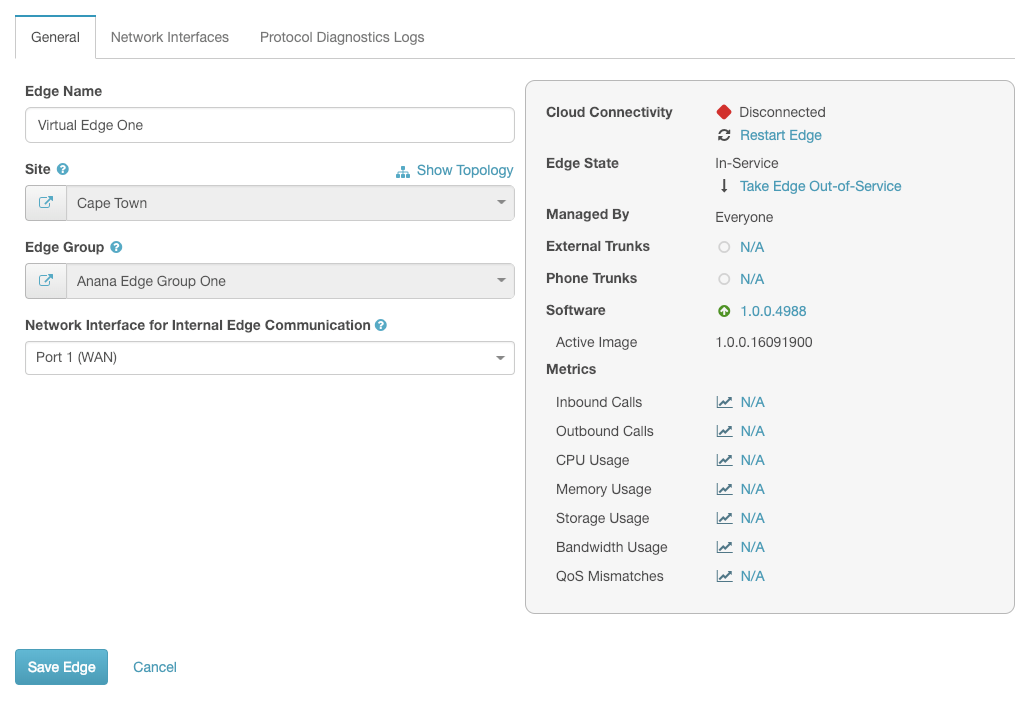Open Site help question mark icon
Viewport: 1032px width, 706px height.
(63, 169)
